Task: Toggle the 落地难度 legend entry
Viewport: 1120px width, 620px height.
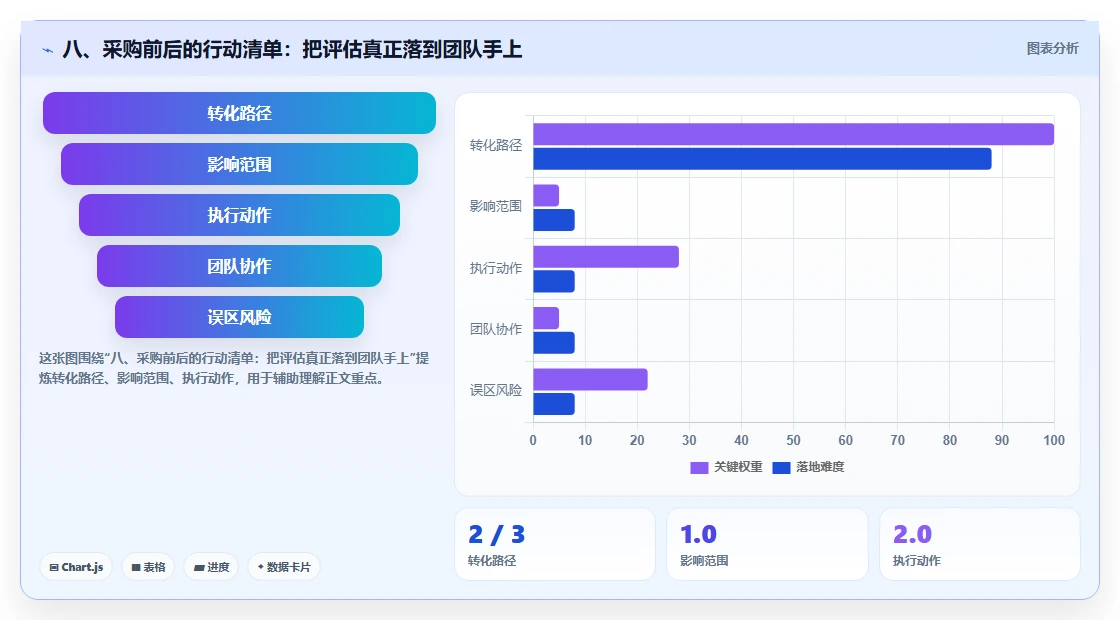Action: click(809, 467)
